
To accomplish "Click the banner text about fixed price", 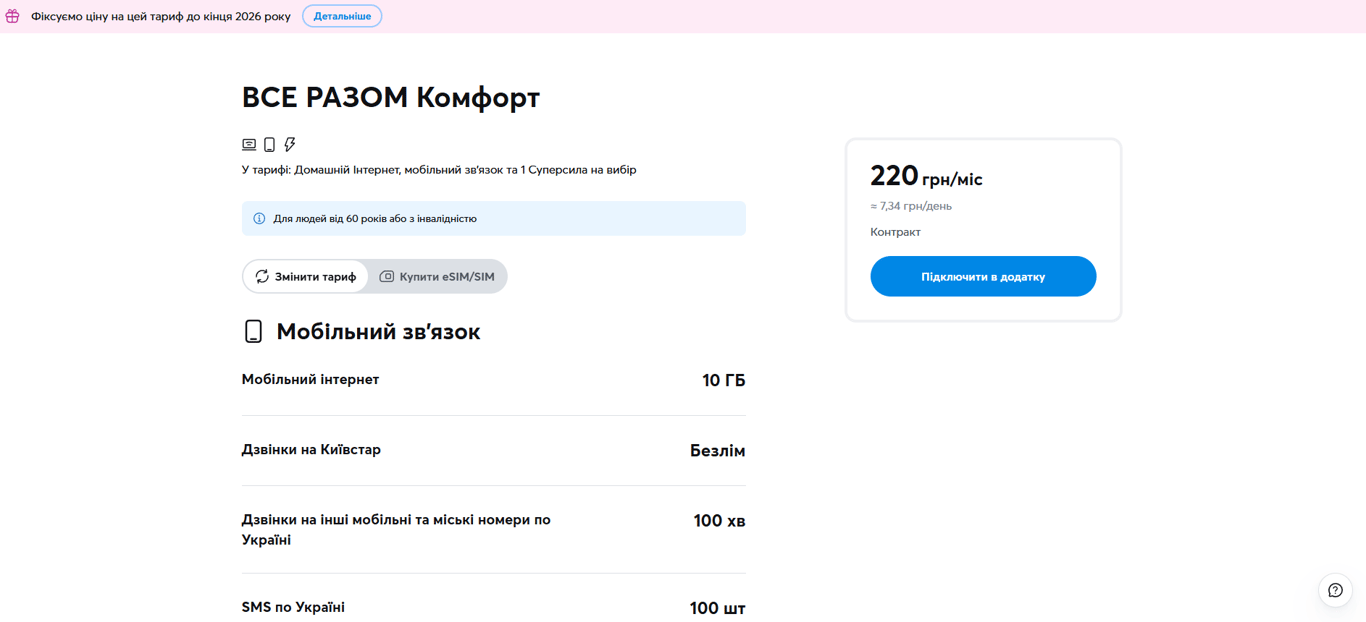I will [x=161, y=17].
